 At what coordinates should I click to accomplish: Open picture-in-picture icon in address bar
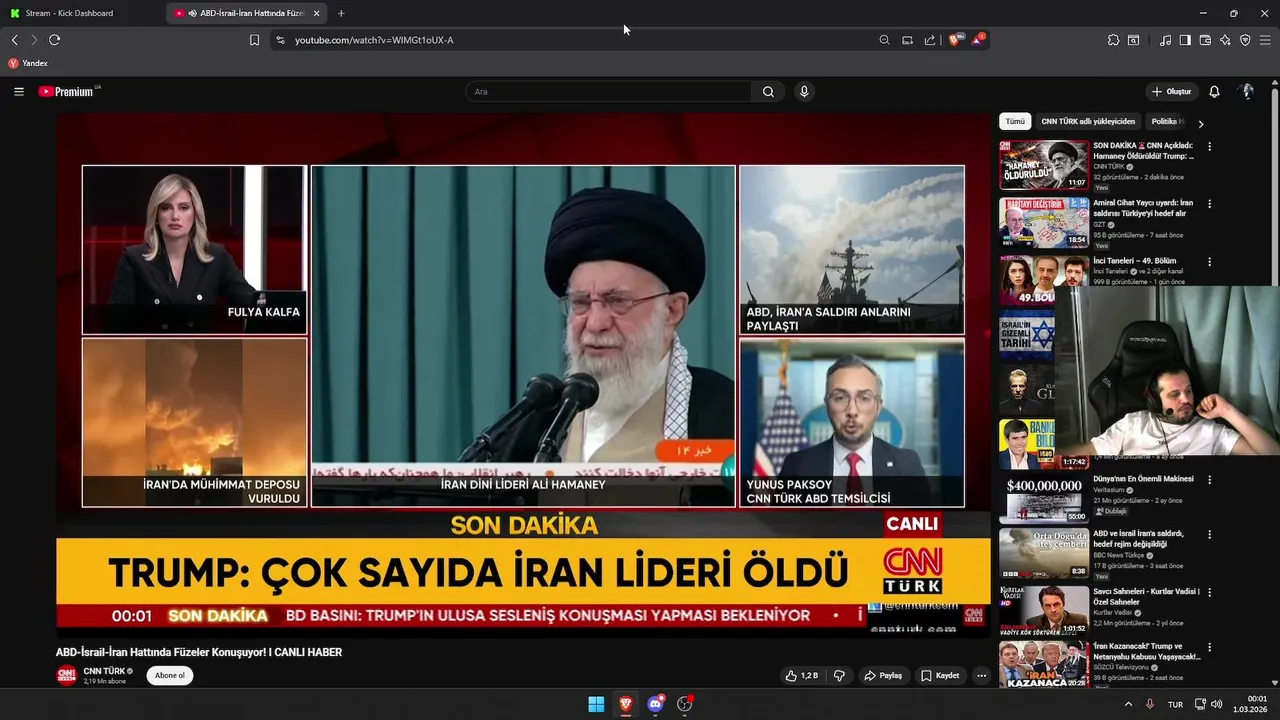click(907, 40)
